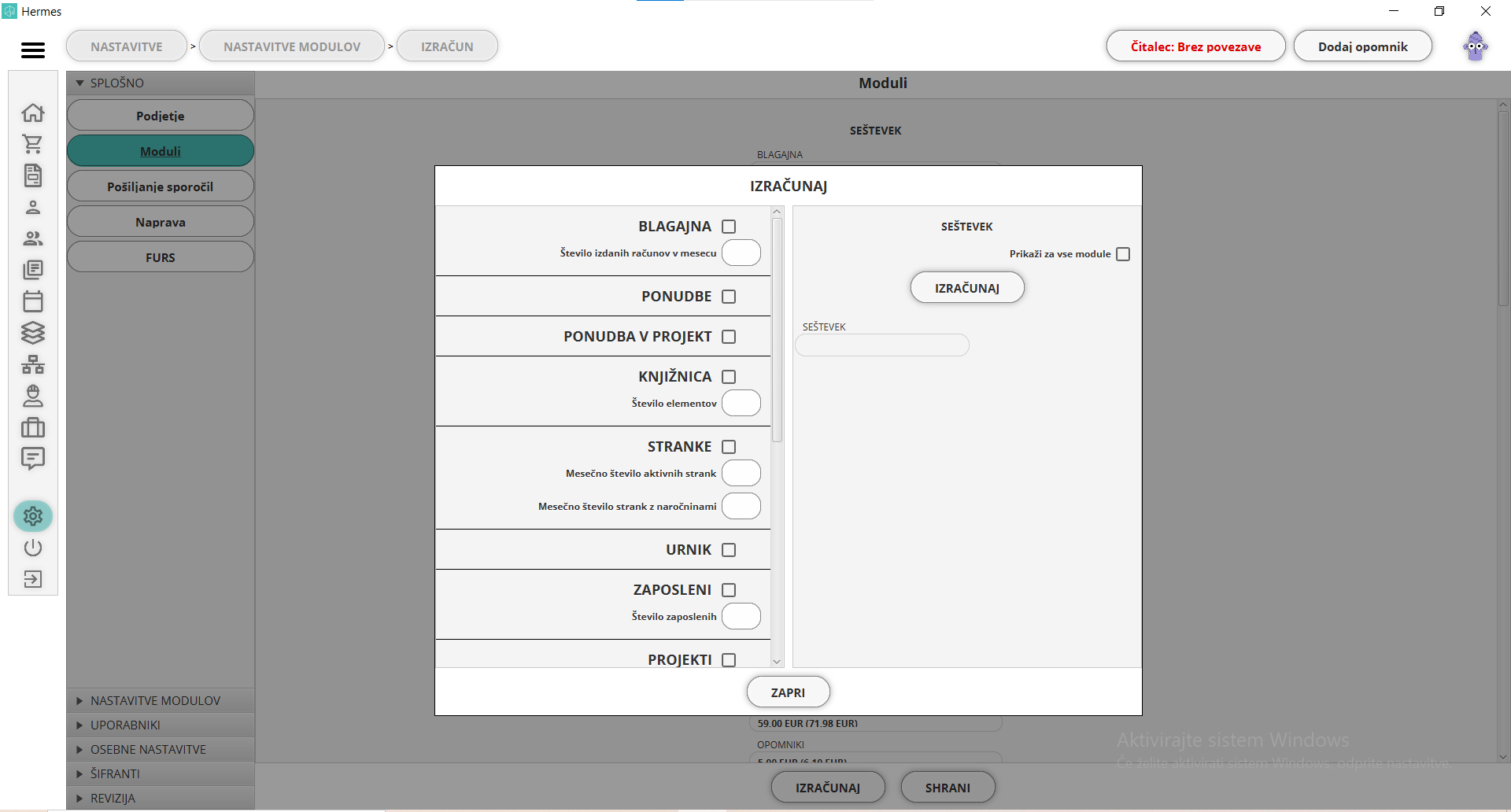
Task: Click Število izdanih računov v mesecu field
Action: tap(741, 253)
